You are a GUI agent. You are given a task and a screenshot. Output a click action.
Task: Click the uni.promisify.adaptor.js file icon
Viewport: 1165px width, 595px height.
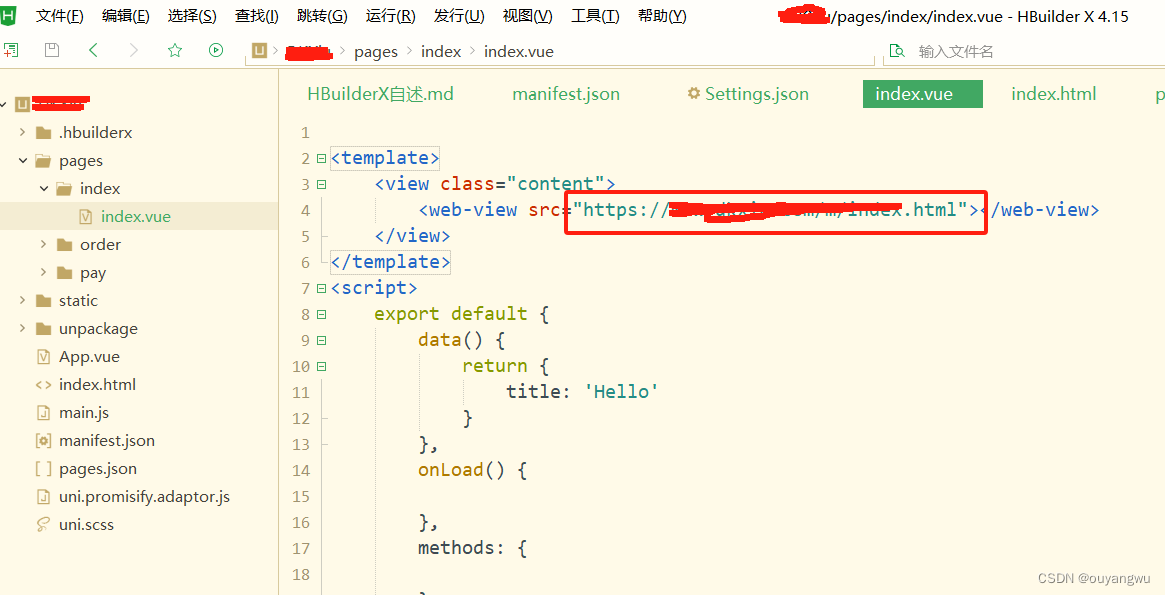click(44, 497)
